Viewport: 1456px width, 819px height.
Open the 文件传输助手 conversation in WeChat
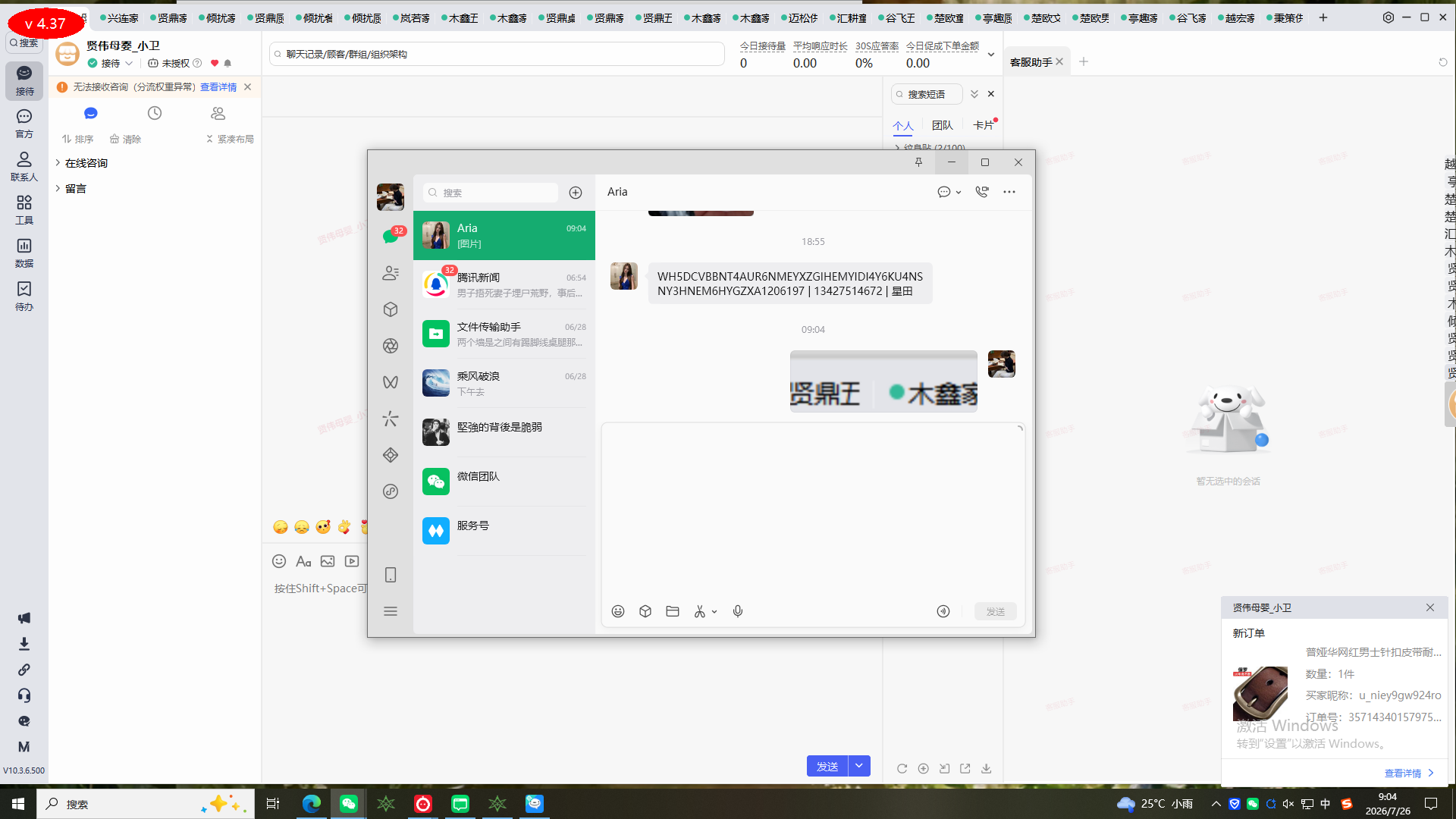[x=504, y=334]
